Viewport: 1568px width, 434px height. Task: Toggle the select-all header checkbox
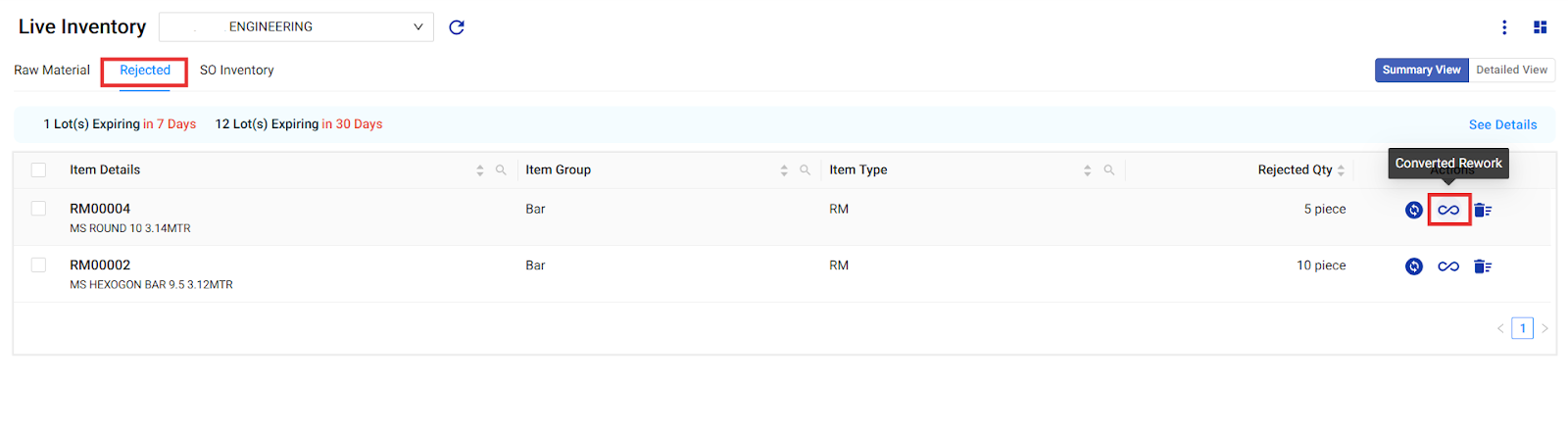[x=38, y=170]
